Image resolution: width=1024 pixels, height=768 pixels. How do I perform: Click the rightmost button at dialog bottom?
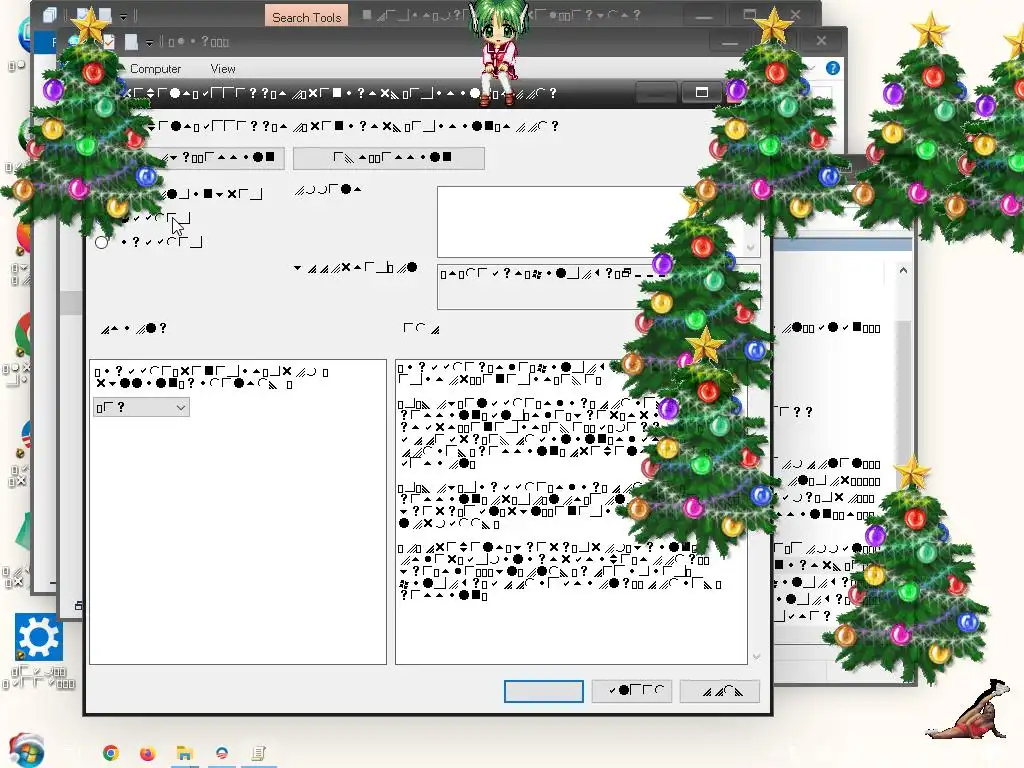click(720, 691)
